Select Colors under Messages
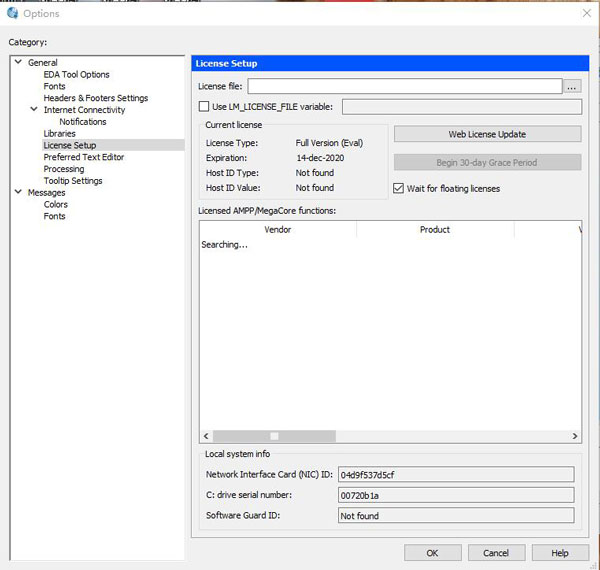This screenshot has height=570, width=600. (x=55, y=205)
